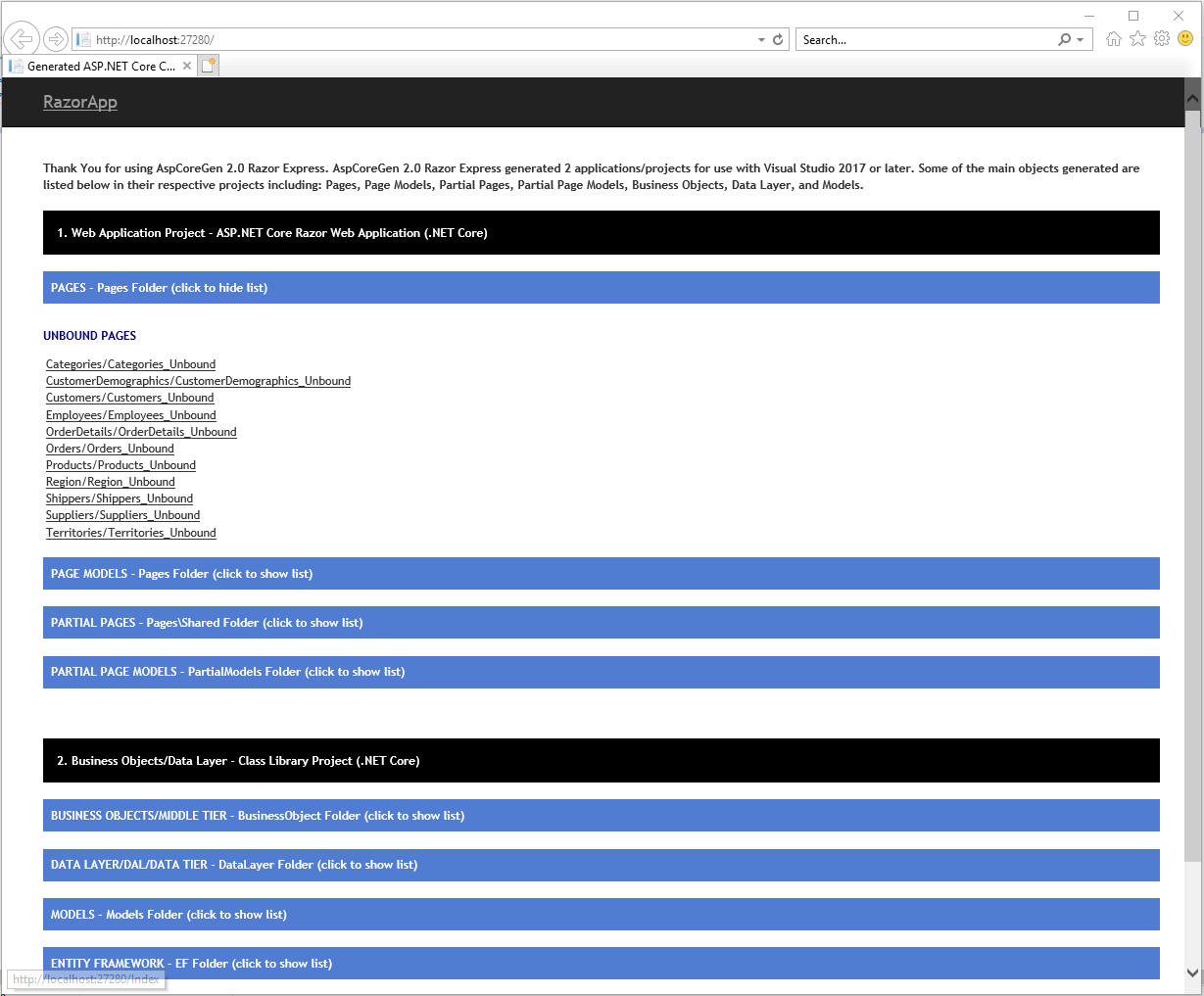Click the '2. Business Objects/Data Layer' black header
The height and width of the screenshot is (996, 1204).
602,761
